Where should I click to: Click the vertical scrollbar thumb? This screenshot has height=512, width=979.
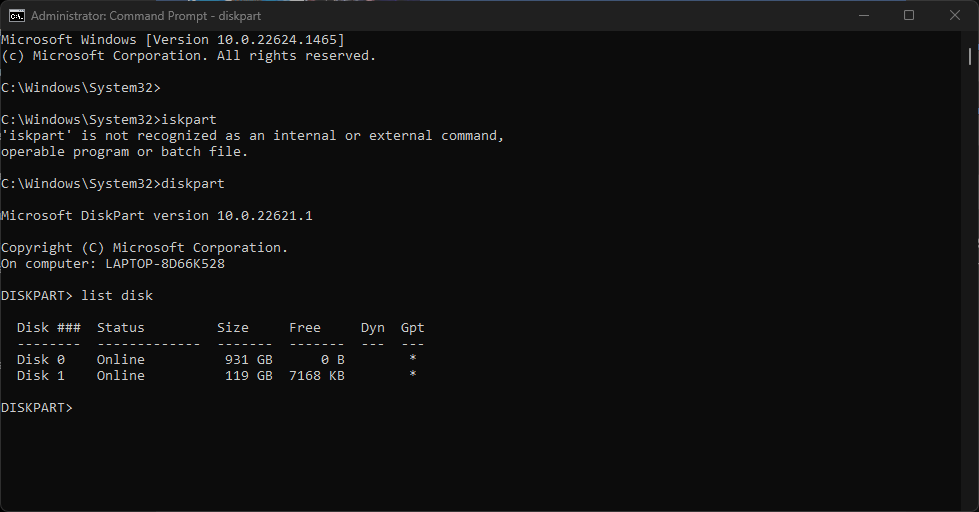point(970,56)
